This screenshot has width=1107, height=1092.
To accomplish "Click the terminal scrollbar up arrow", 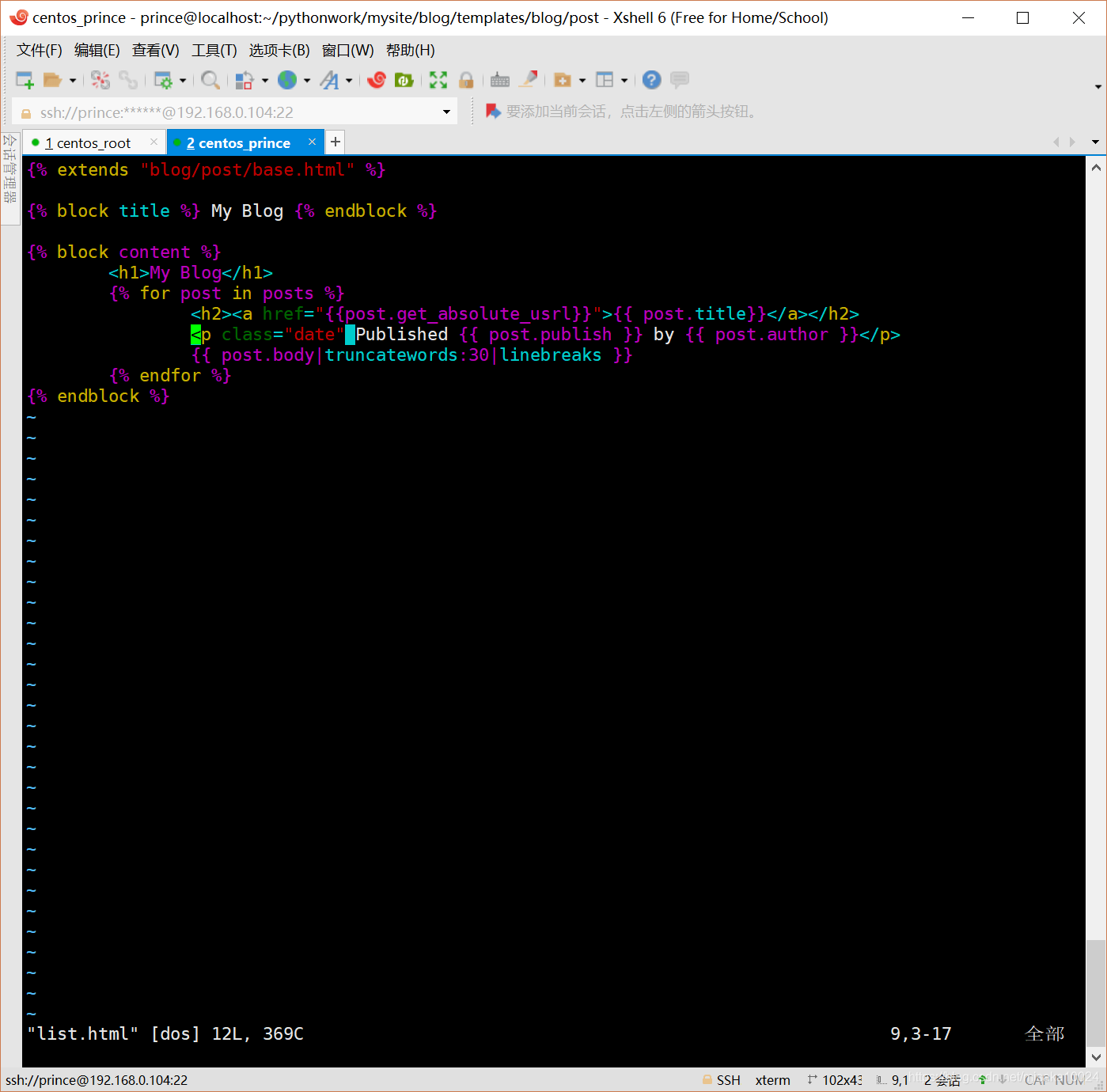I will pos(1096,168).
